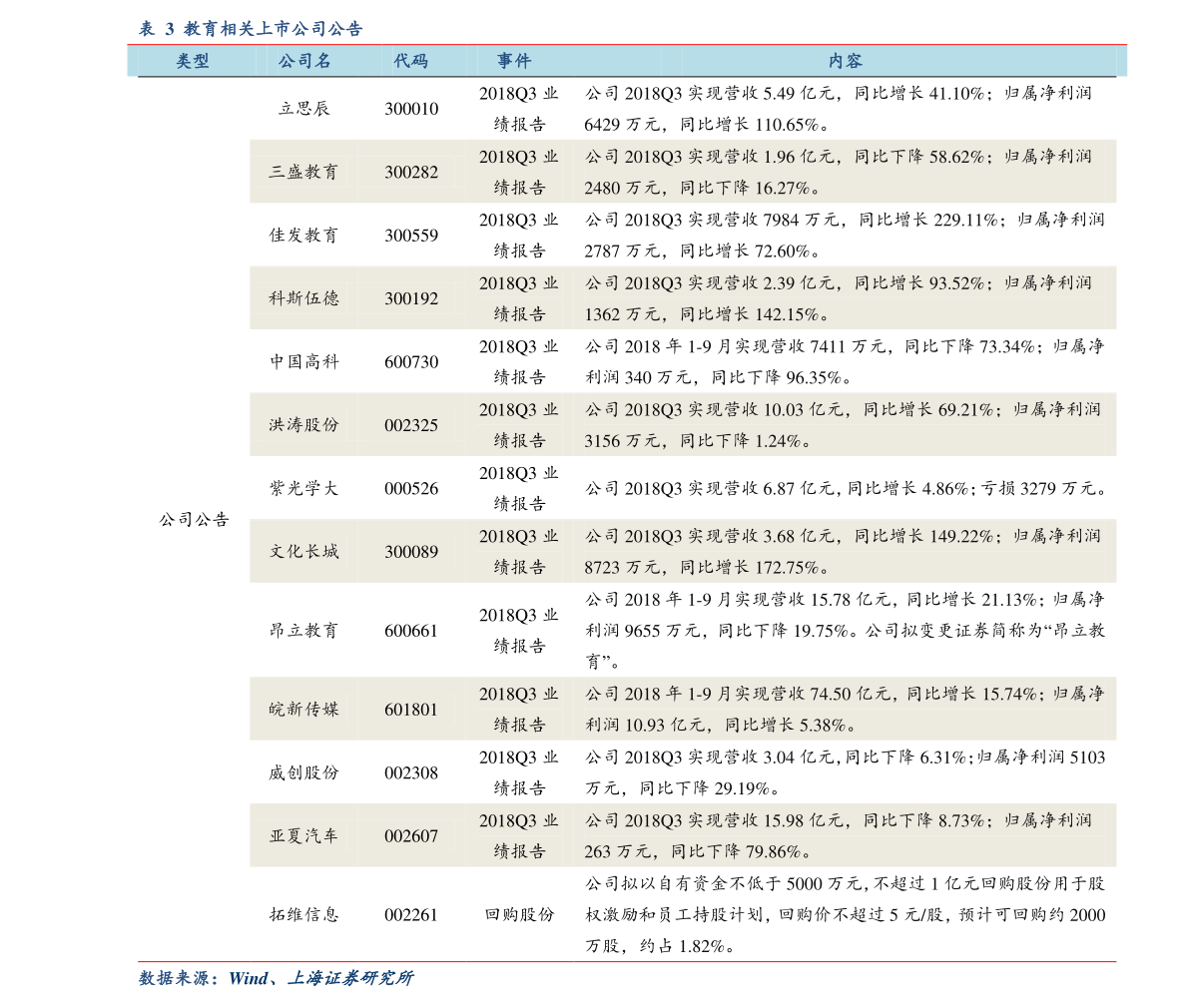Click the 中国高科 company cell
Image resolution: width=1189 pixels, height=1008 pixels.
click(304, 361)
